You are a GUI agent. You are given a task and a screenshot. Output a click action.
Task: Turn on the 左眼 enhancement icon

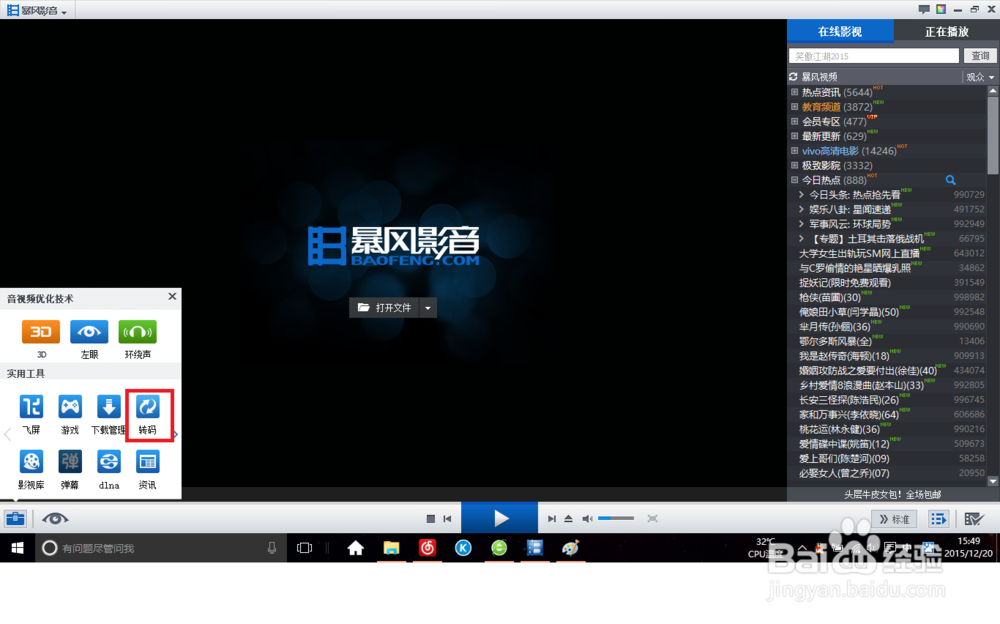point(89,332)
